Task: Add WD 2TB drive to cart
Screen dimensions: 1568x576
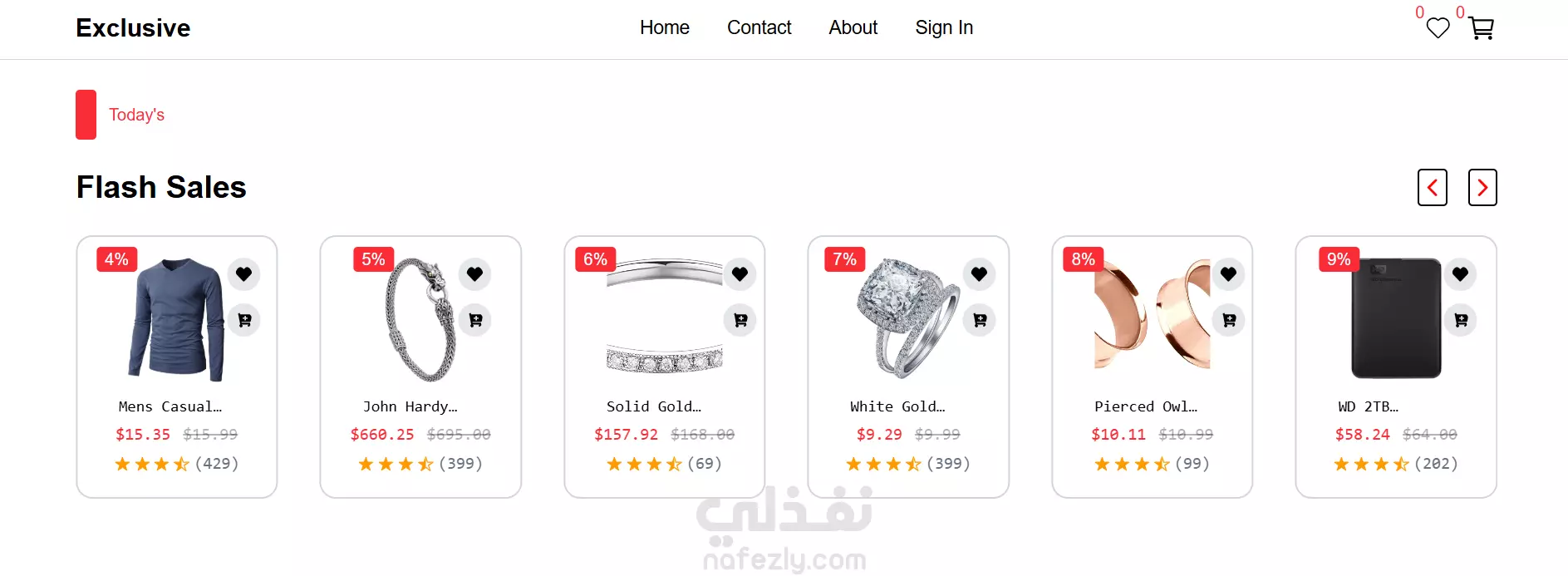Action: [1461, 320]
